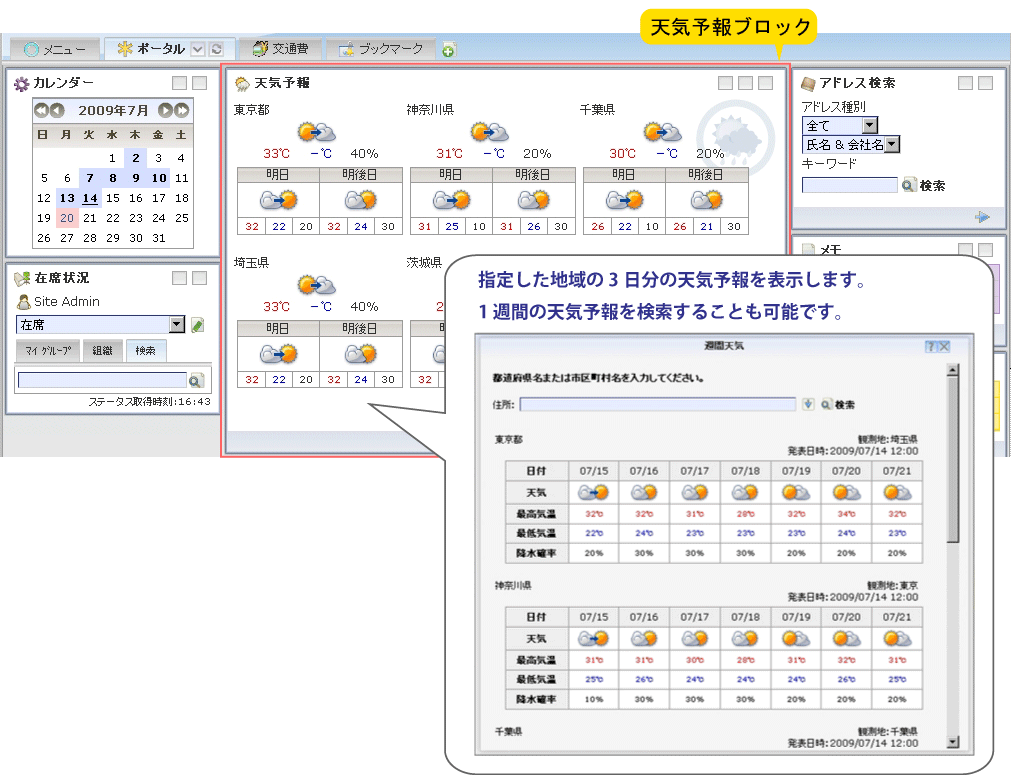This screenshot has height=775, width=1012.
Task: Click the 週間天気 scrollbar down arrow
Action: tap(953, 742)
